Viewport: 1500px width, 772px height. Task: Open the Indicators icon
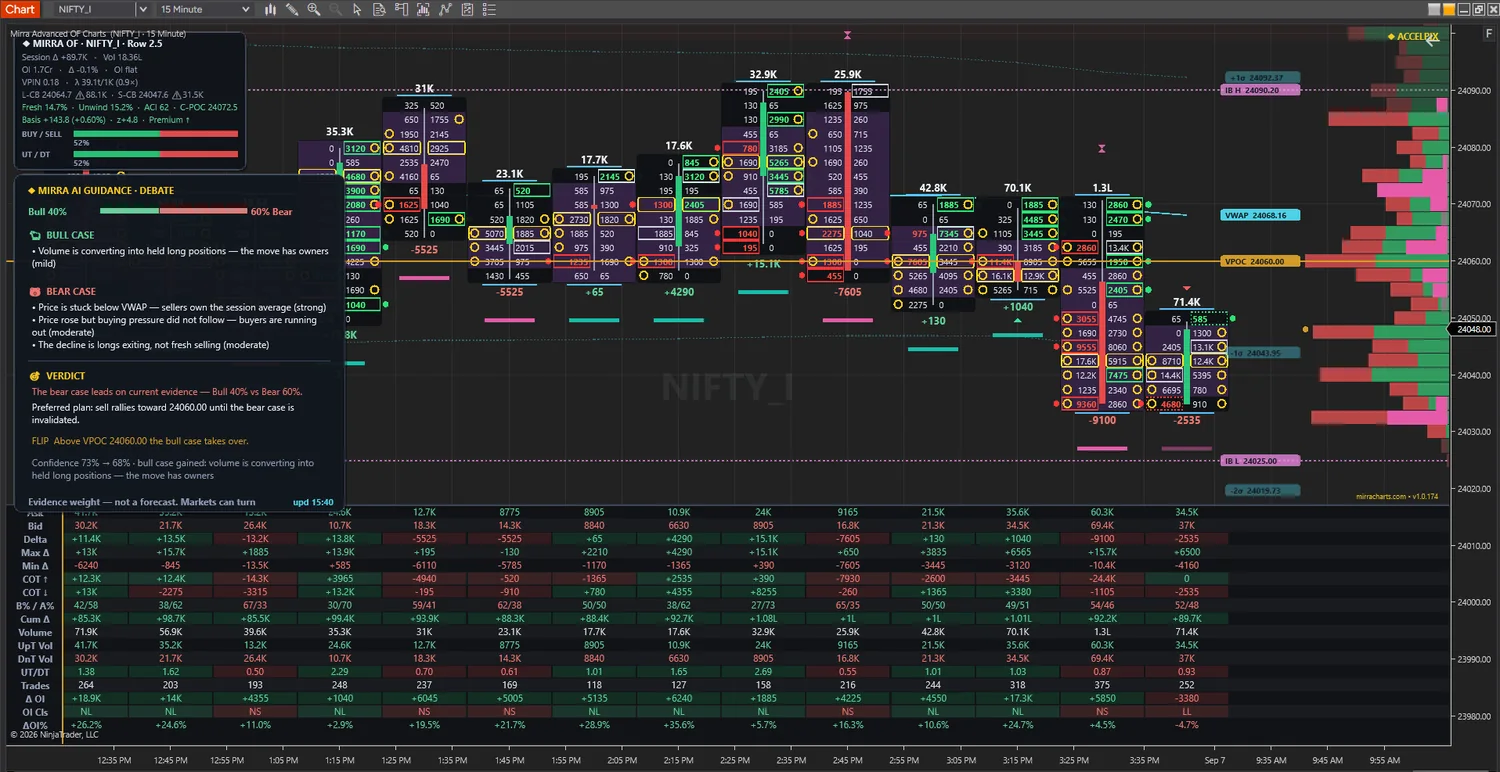tap(444, 9)
